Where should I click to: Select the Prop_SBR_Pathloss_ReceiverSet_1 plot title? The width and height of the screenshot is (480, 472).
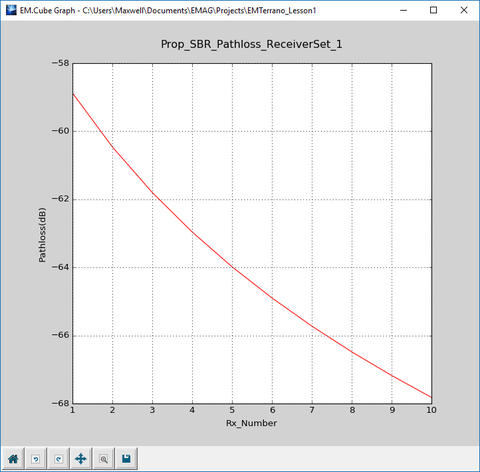point(252,44)
